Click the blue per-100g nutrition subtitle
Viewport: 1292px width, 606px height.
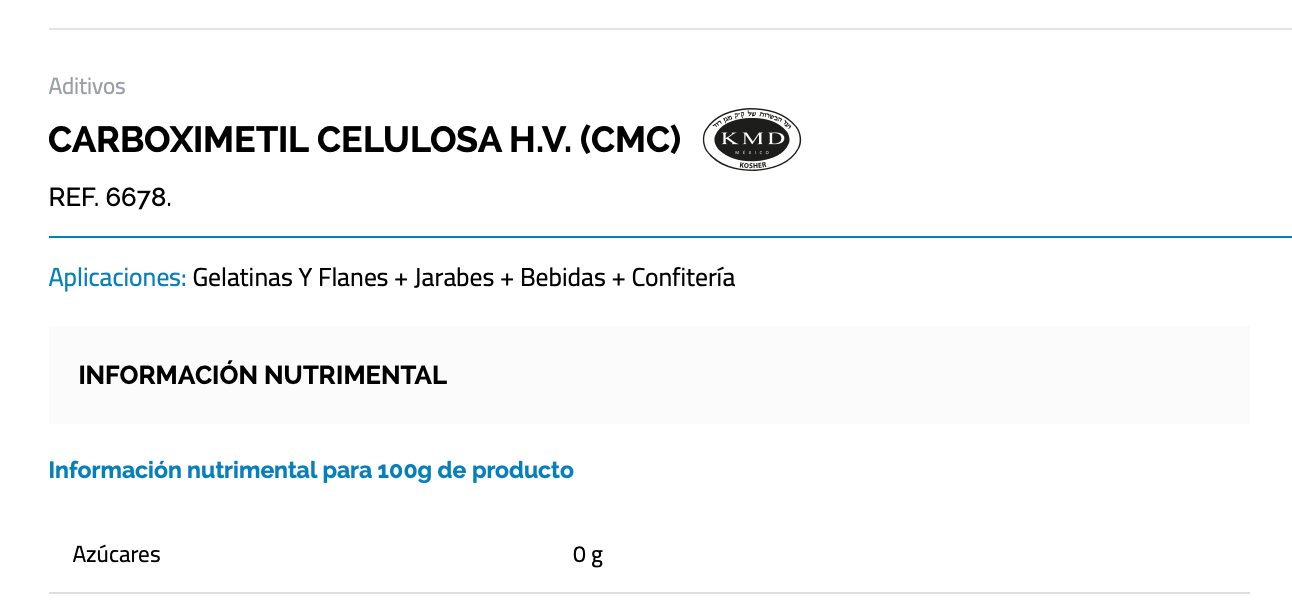311,470
